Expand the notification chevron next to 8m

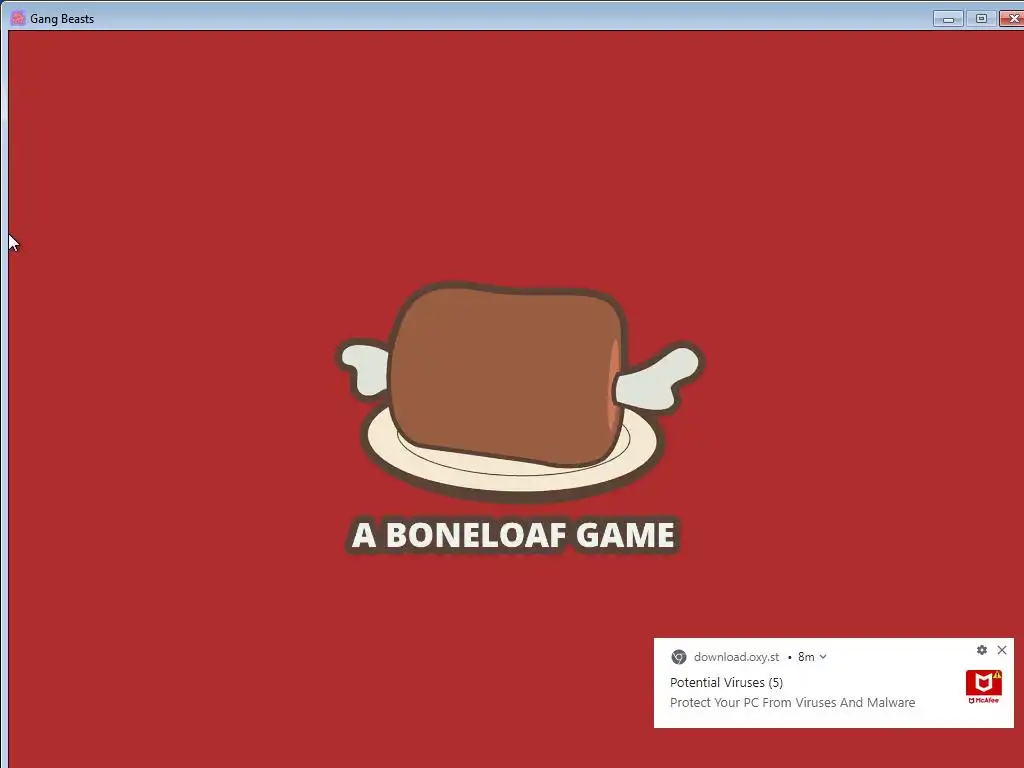[x=823, y=657]
